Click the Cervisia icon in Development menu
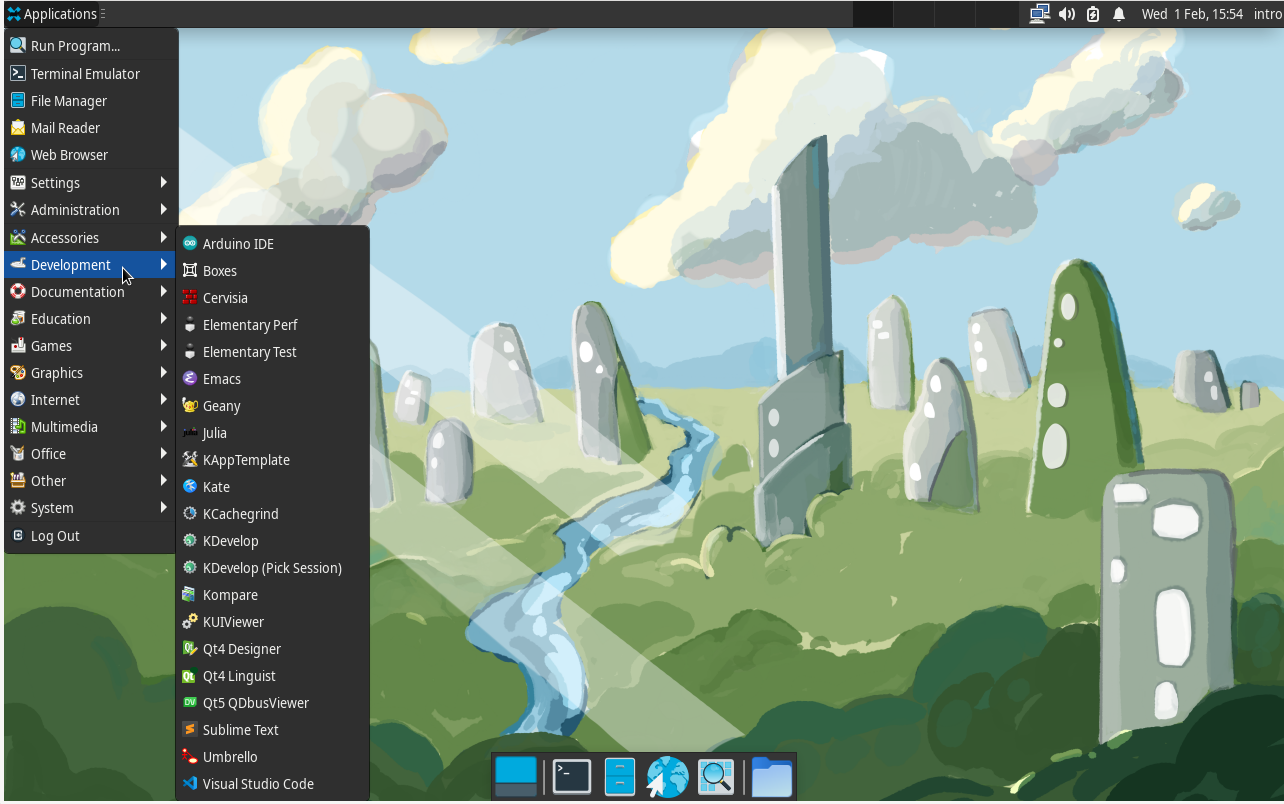Viewport: 1284px width, 804px height. point(189,298)
